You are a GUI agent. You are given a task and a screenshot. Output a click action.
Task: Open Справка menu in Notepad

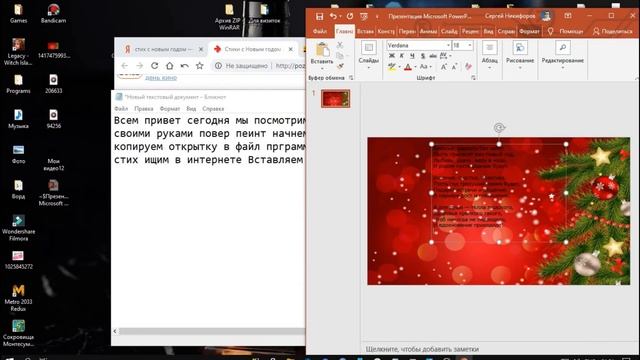[213, 109]
